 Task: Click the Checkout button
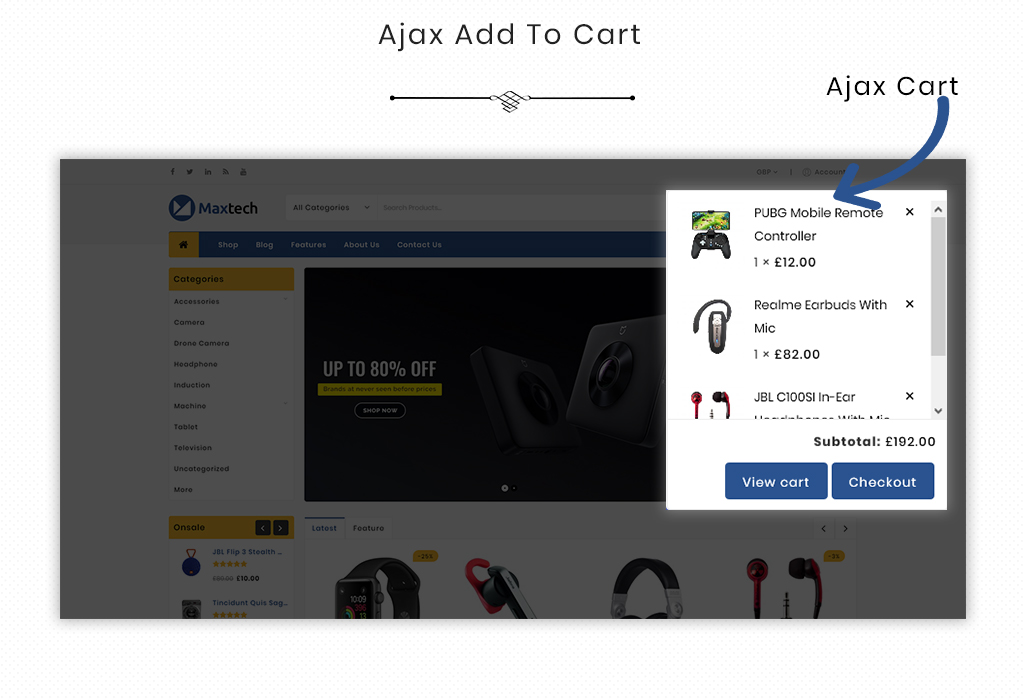[x=882, y=481]
